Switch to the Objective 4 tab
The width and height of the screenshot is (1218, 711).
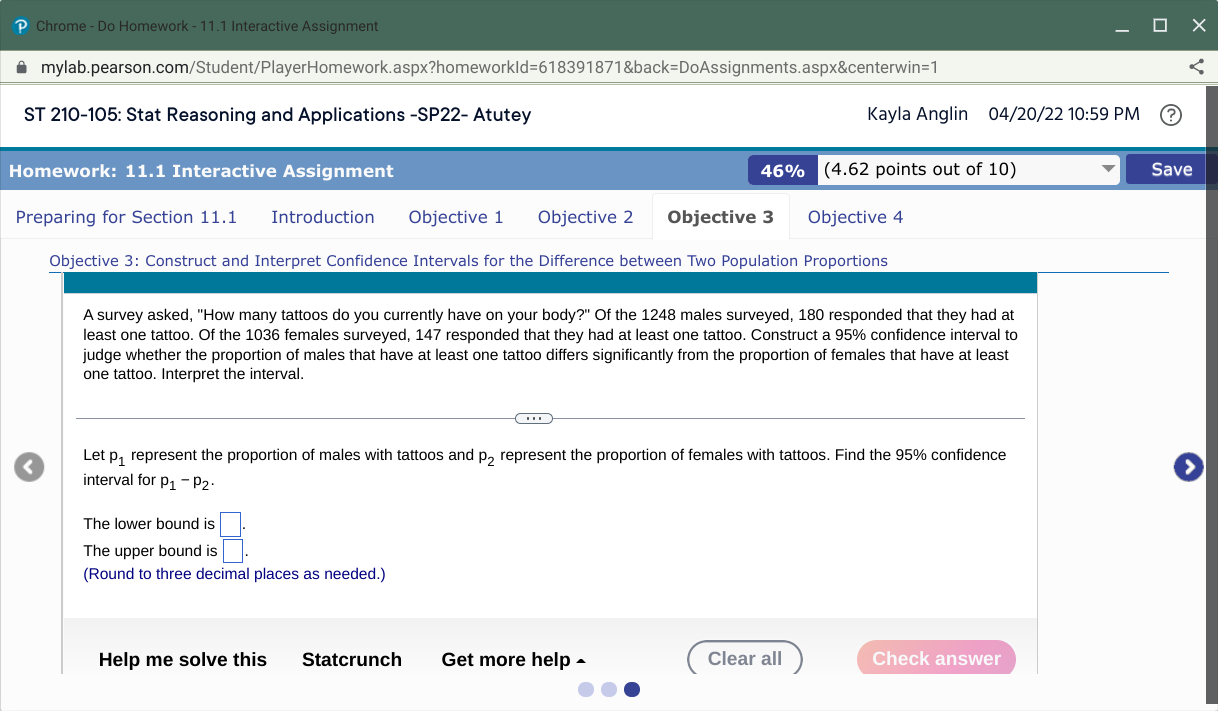pos(855,216)
